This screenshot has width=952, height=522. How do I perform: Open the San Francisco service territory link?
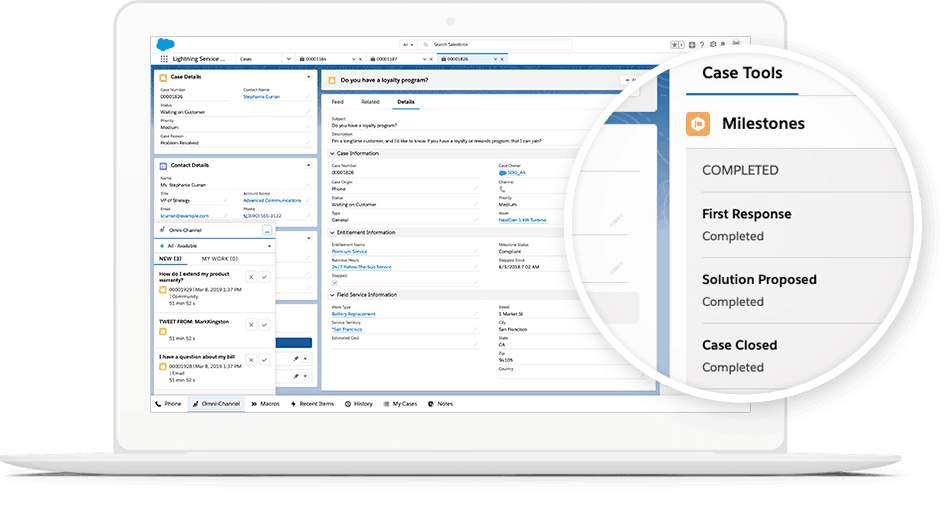click(x=347, y=330)
